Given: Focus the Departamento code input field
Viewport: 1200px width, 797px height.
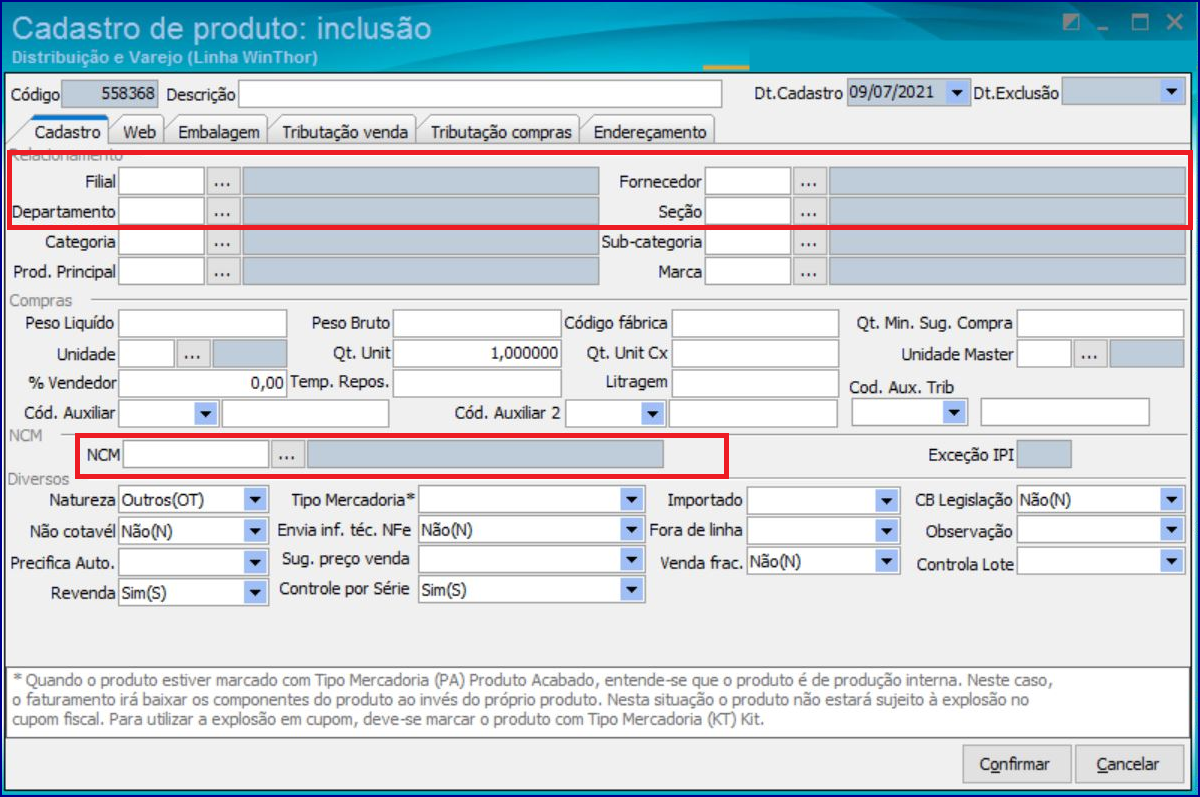Looking at the screenshot, I should [162, 211].
